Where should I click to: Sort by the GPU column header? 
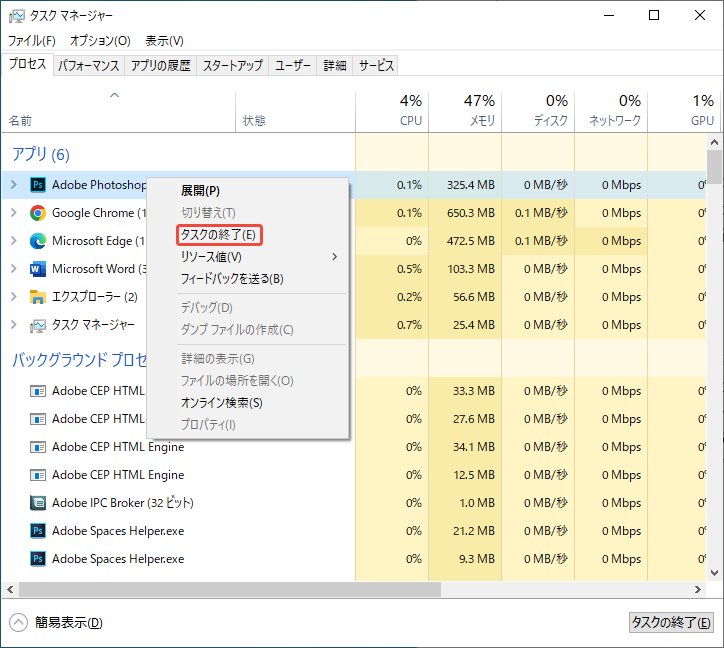click(684, 111)
